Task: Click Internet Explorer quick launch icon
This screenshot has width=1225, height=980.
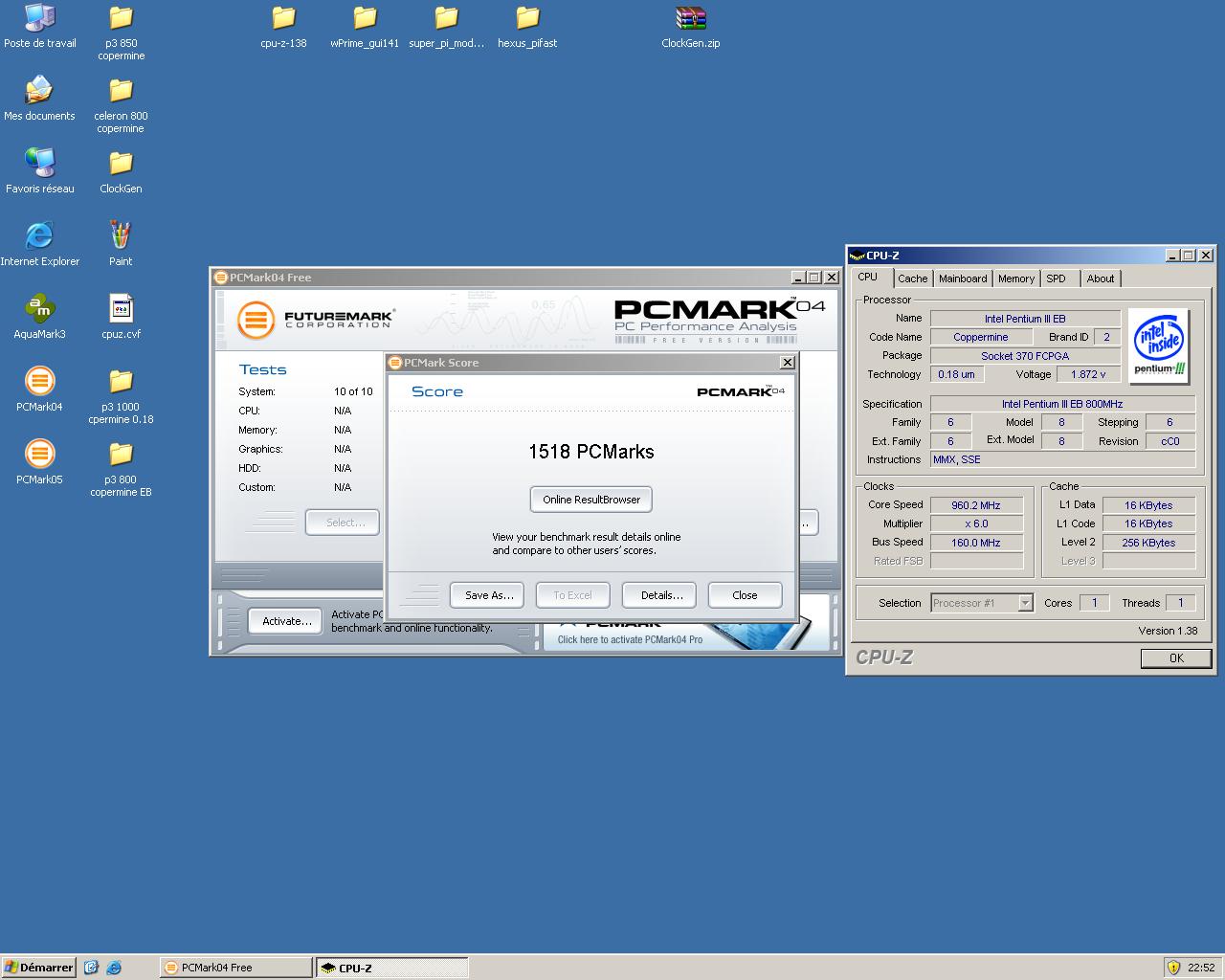Action: 114,968
